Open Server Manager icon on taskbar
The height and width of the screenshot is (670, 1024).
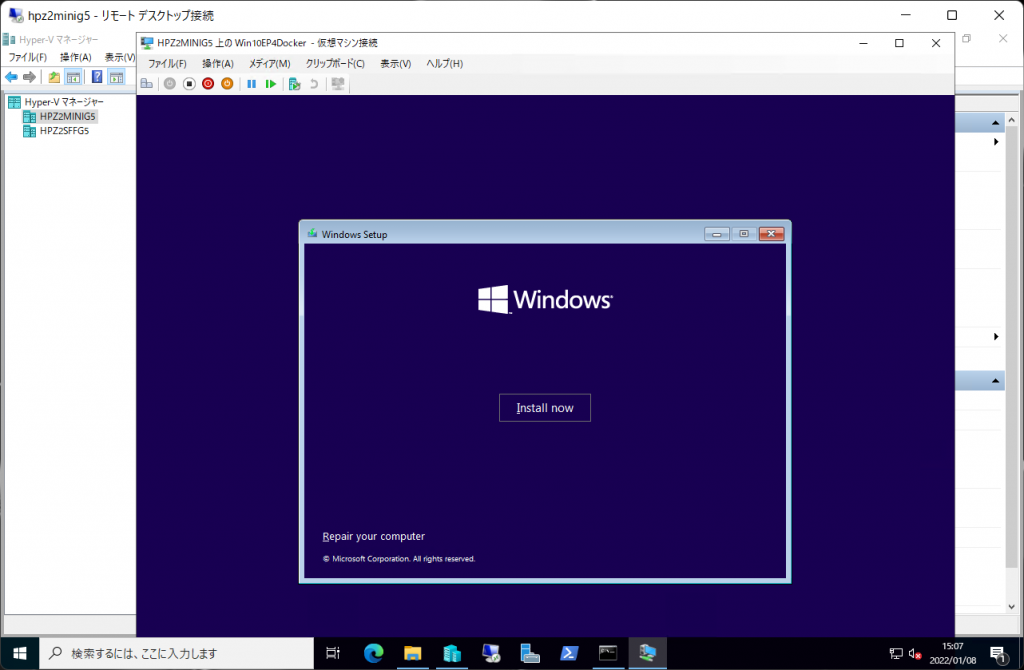[x=530, y=653]
